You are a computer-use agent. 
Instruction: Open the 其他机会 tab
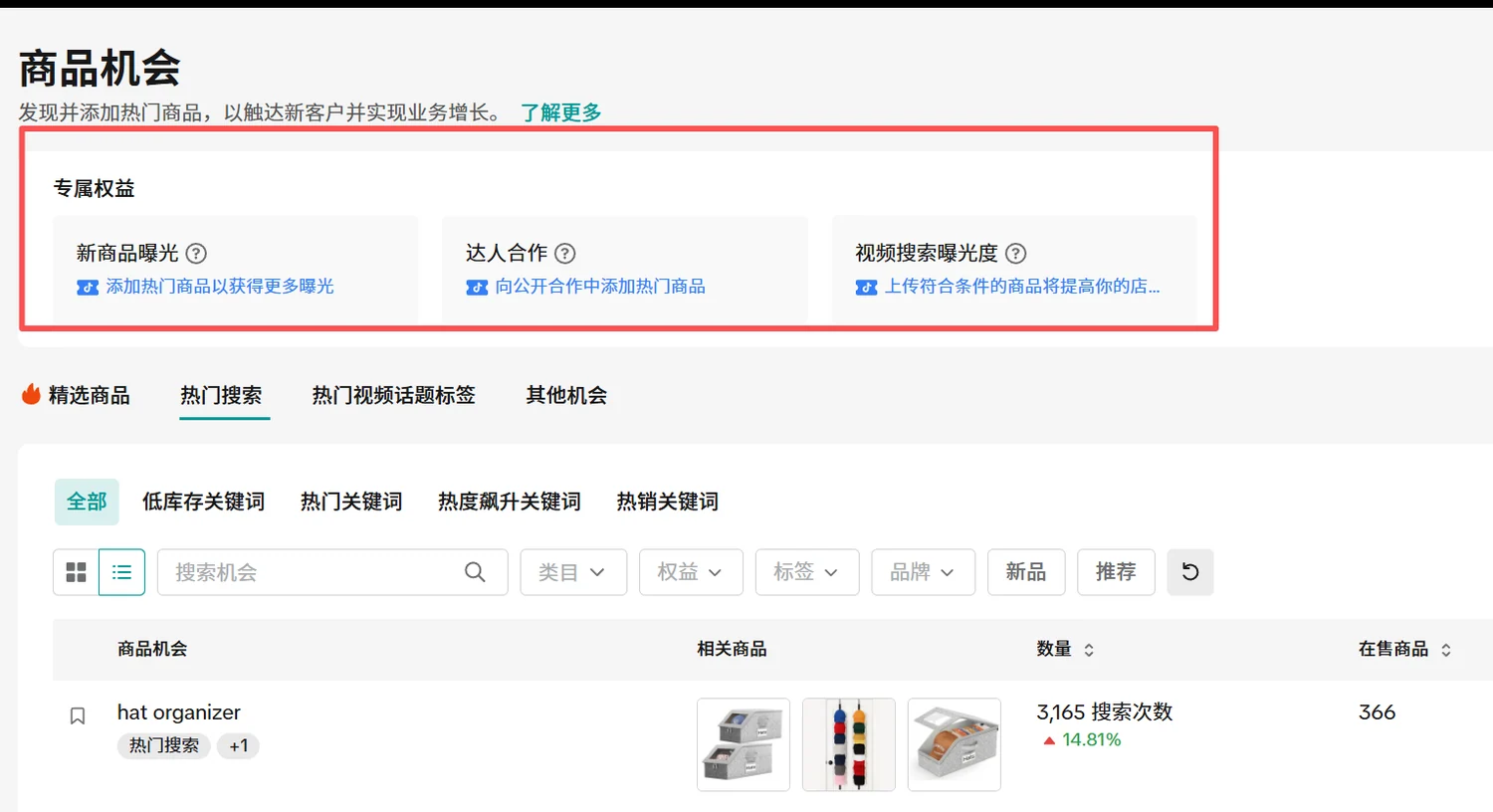point(566,395)
